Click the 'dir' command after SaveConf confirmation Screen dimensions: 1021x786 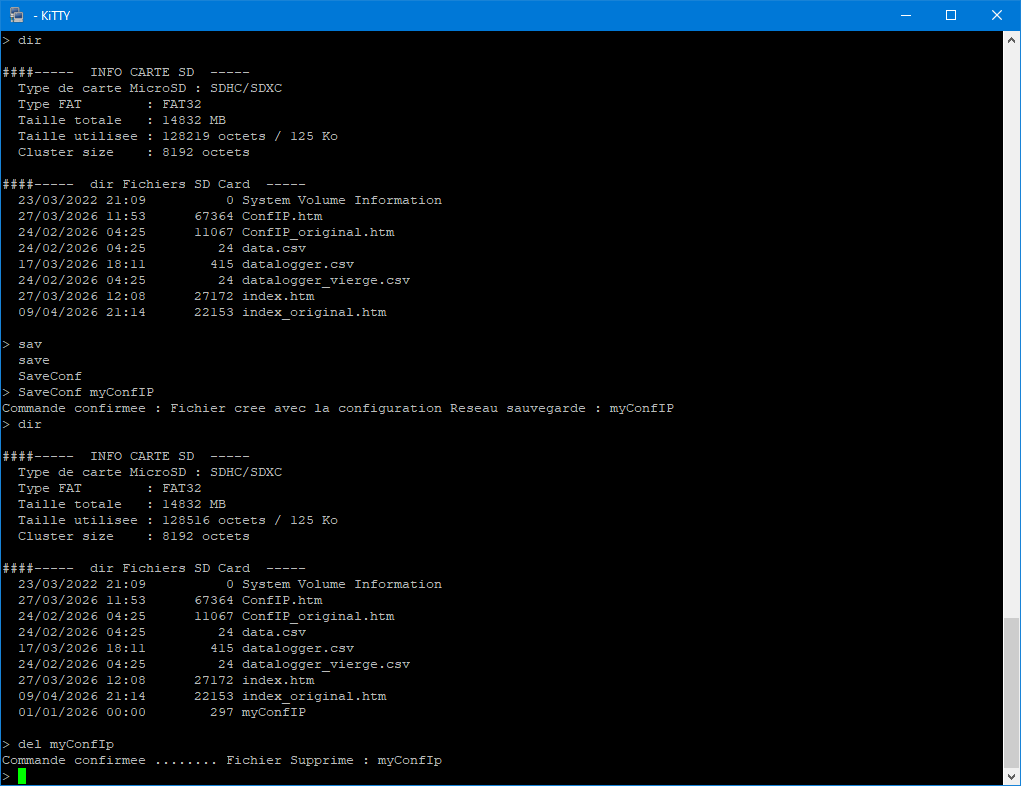30,425
